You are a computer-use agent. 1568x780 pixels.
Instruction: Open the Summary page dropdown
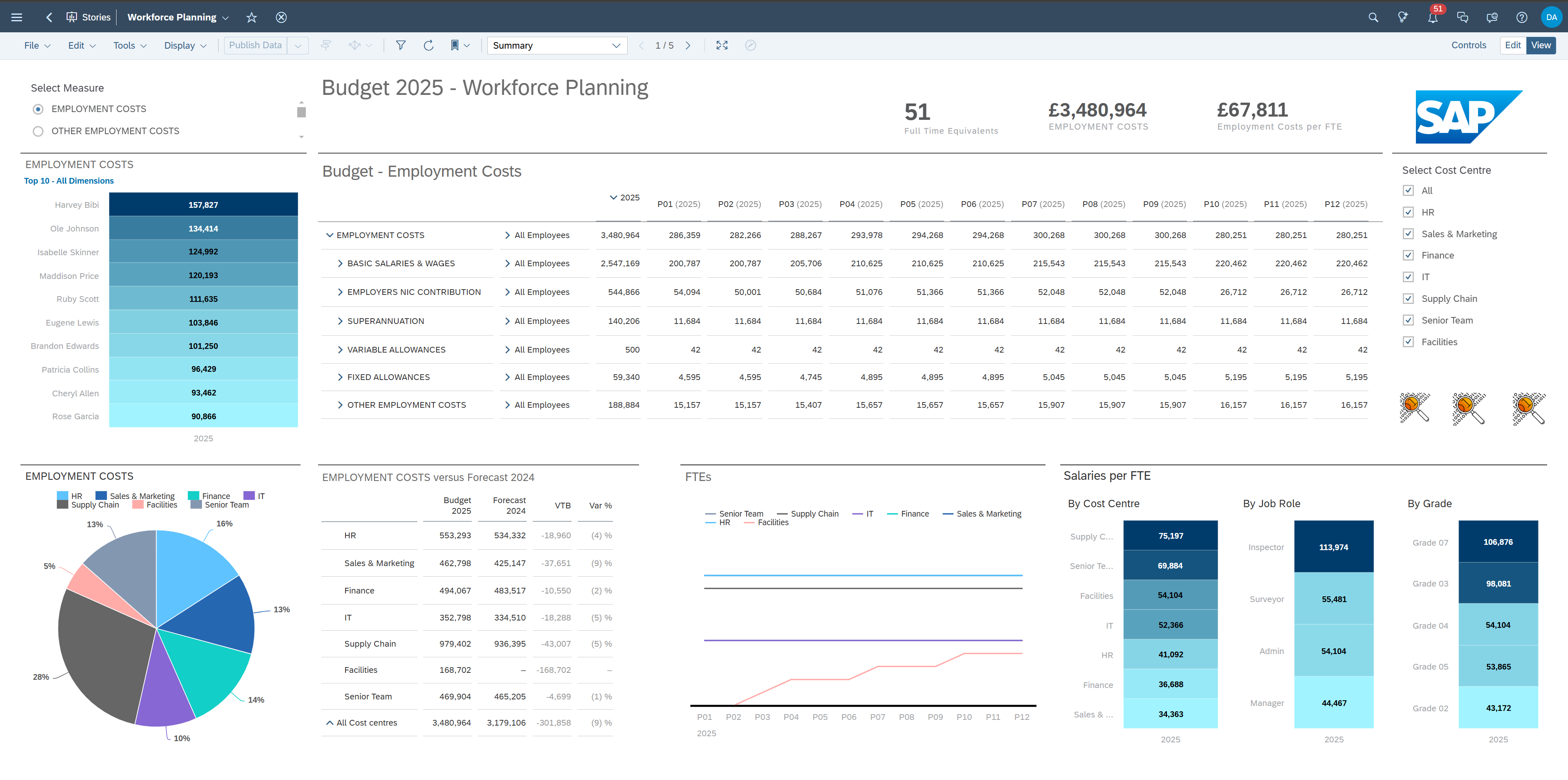click(556, 45)
